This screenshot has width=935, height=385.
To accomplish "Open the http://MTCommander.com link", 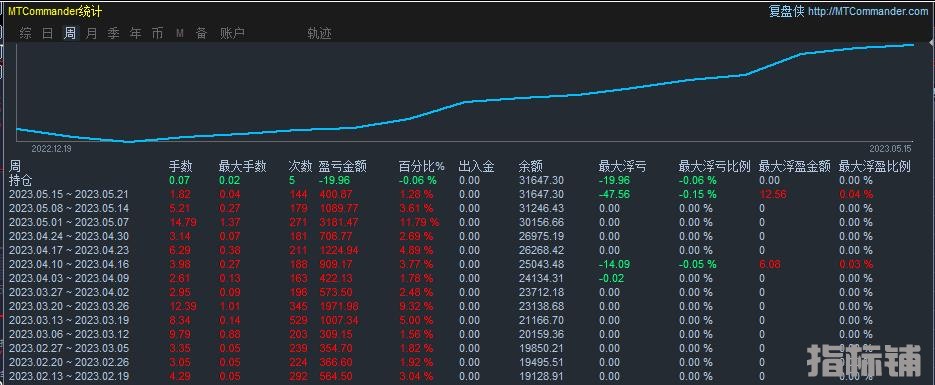I will click(869, 11).
